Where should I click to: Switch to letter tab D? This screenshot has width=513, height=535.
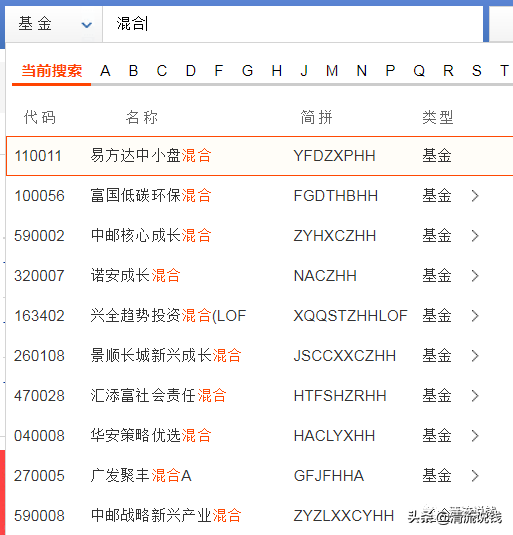coord(191,71)
